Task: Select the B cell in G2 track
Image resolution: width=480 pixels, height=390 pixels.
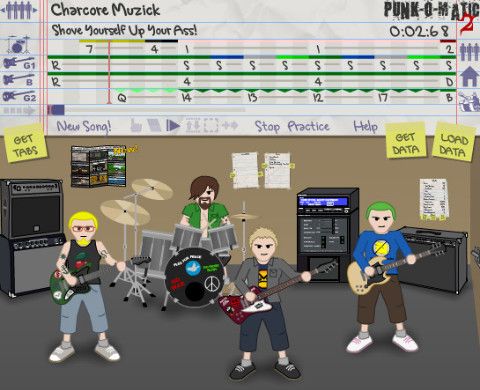Action: (x=449, y=98)
